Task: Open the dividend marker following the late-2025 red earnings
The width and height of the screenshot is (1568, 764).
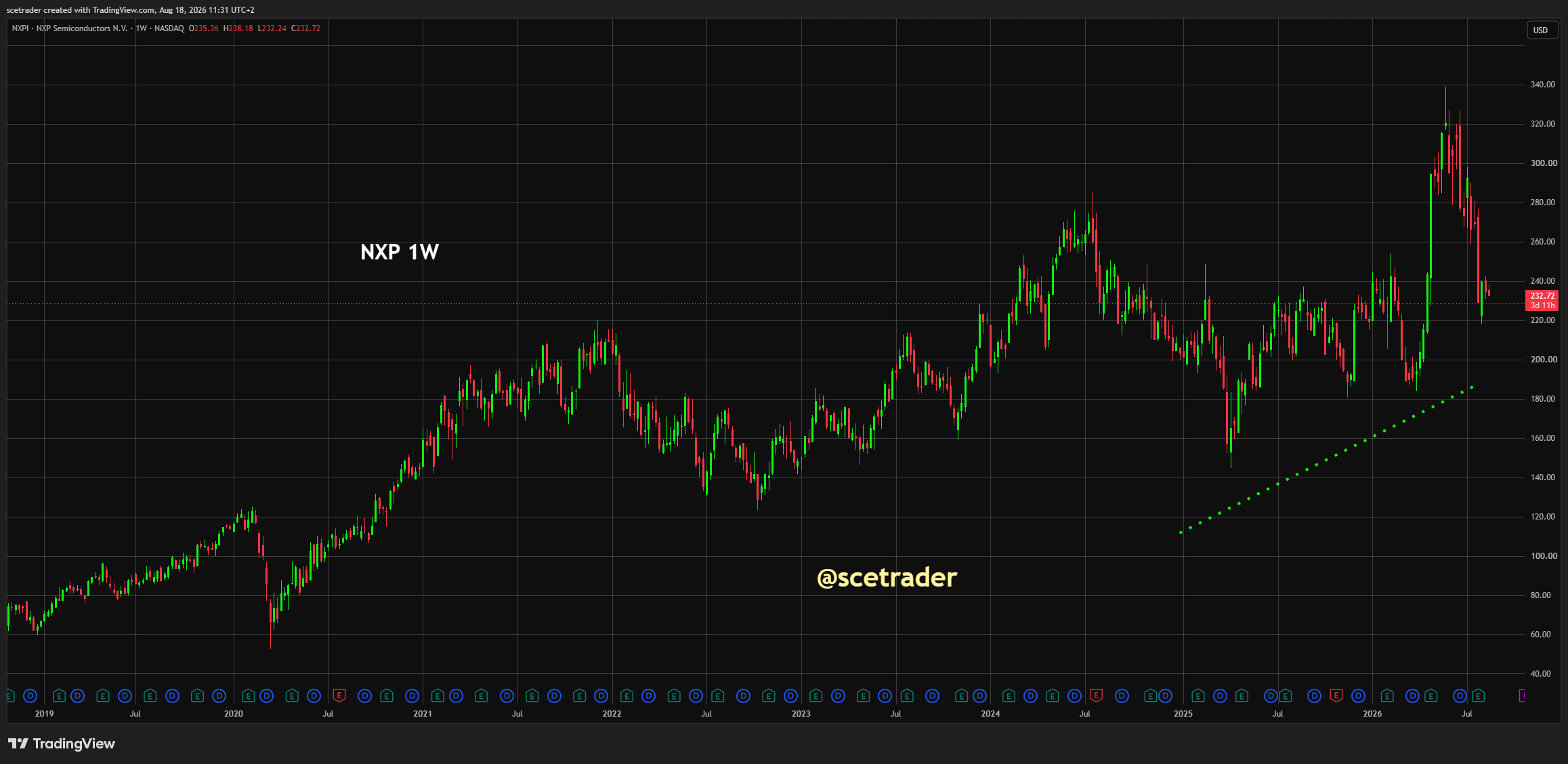Action: click(1358, 695)
